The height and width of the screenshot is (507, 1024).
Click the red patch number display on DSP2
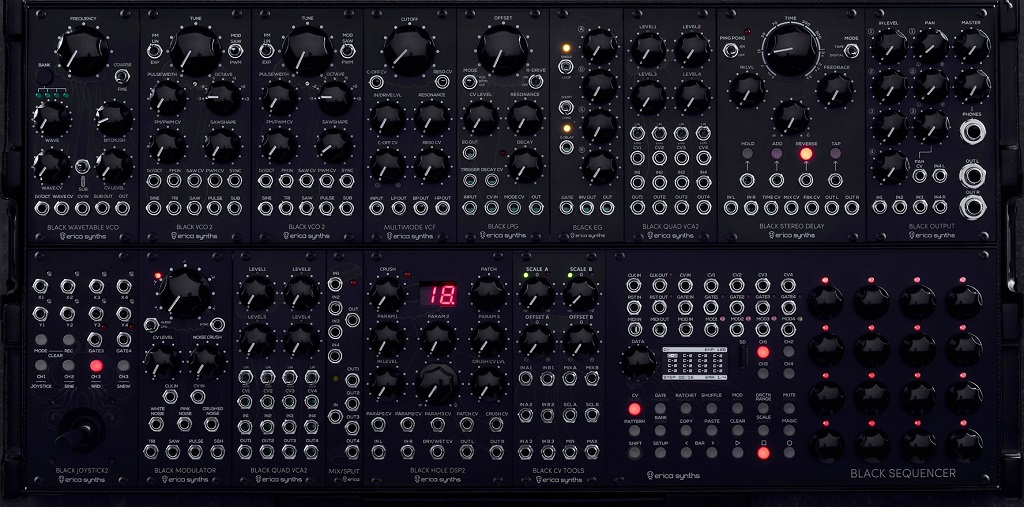pyautogui.click(x=438, y=294)
